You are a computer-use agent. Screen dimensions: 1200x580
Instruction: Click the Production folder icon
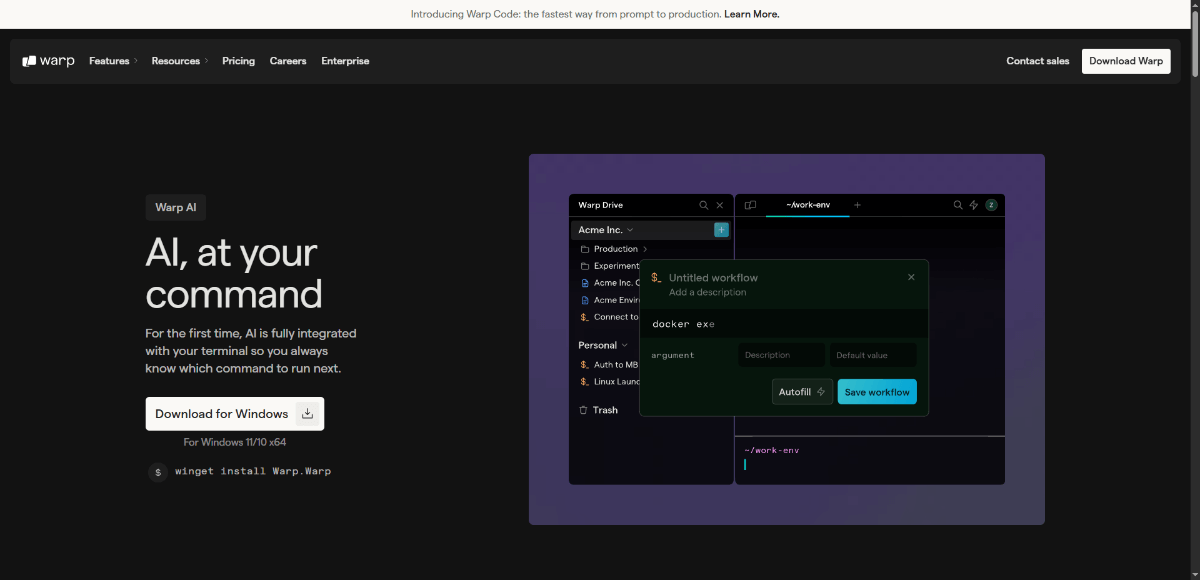click(x=585, y=249)
